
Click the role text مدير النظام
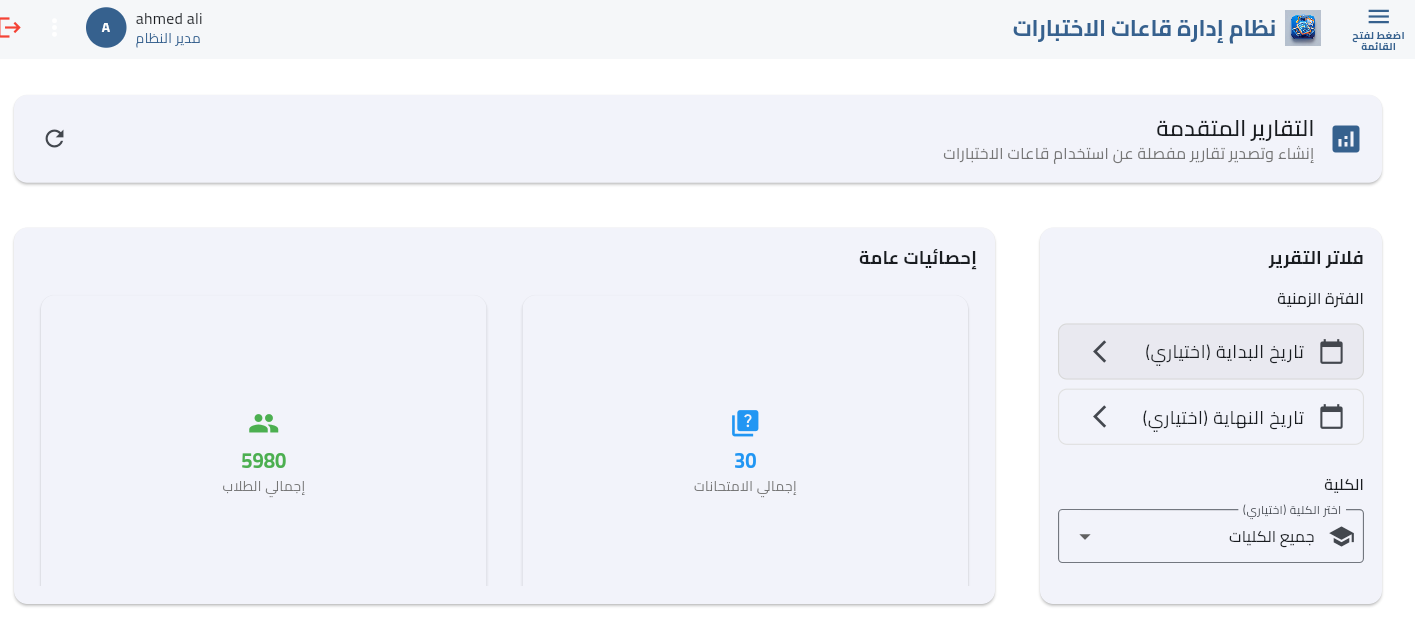(x=168, y=39)
